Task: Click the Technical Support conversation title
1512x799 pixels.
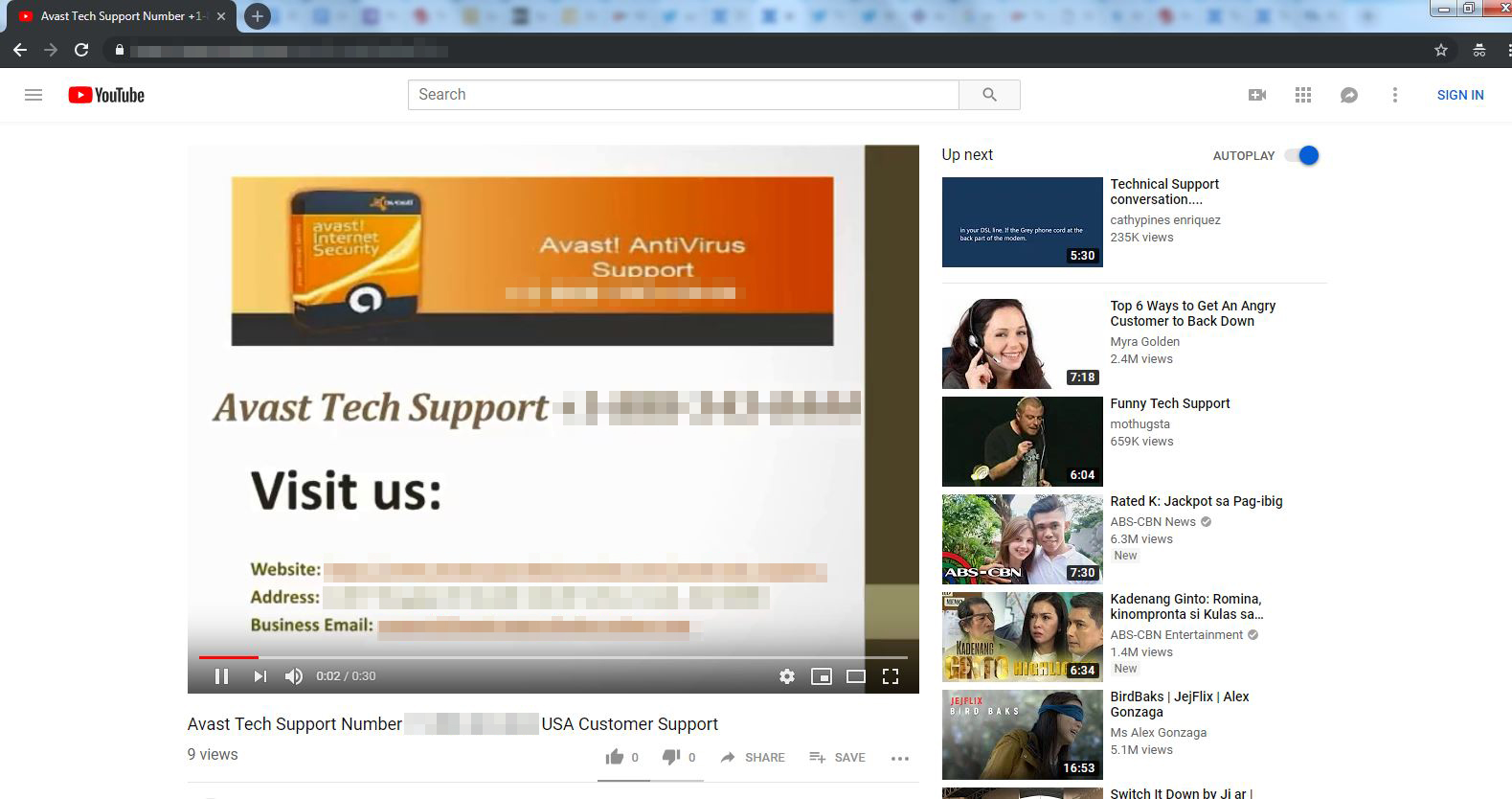Action: click(x=1164, y=192)
